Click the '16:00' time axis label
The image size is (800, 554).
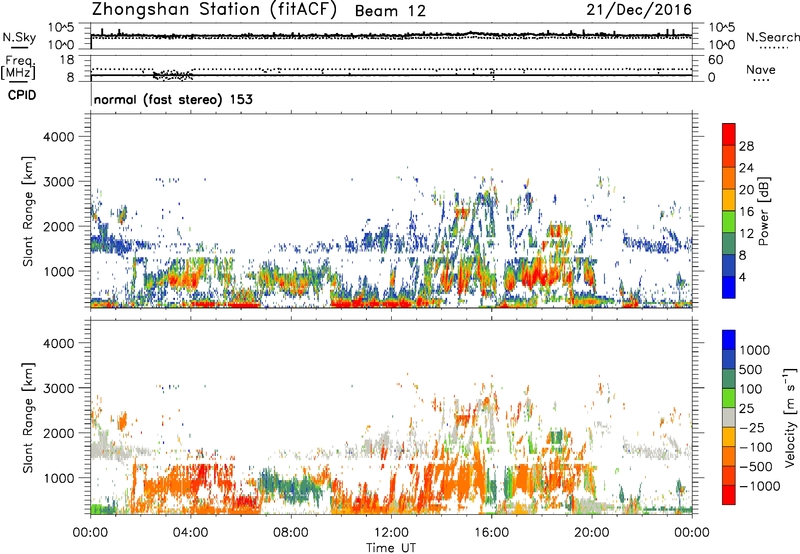pos(491,533)
